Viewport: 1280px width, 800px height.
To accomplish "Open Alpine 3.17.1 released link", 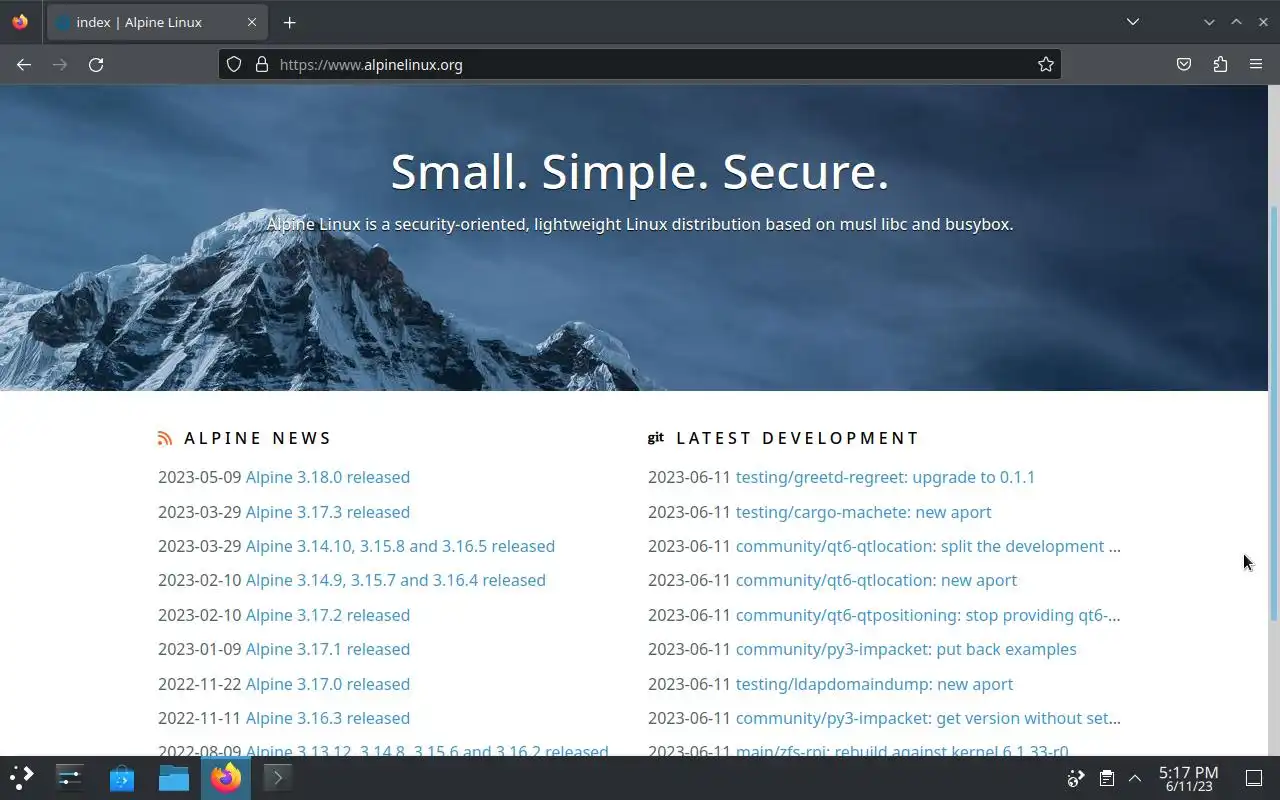I will [328, 649].
